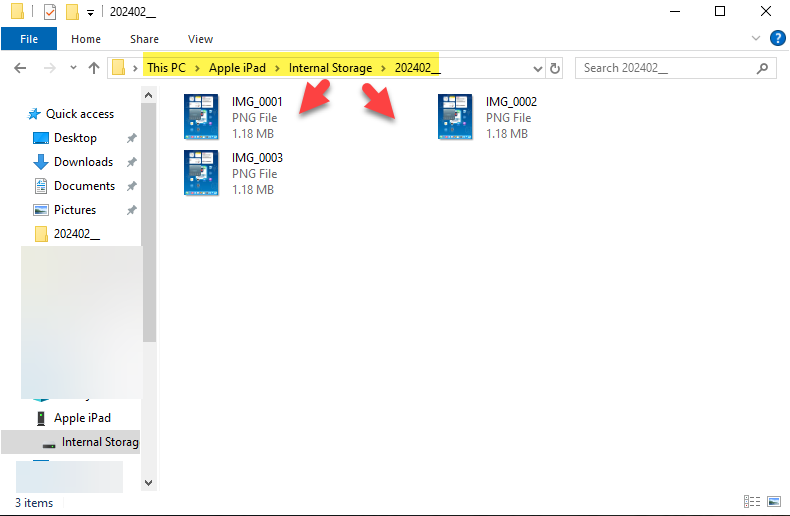Screen dimensions: 790x516
Task: Open the Share ribbon tab
Action: 144,39
